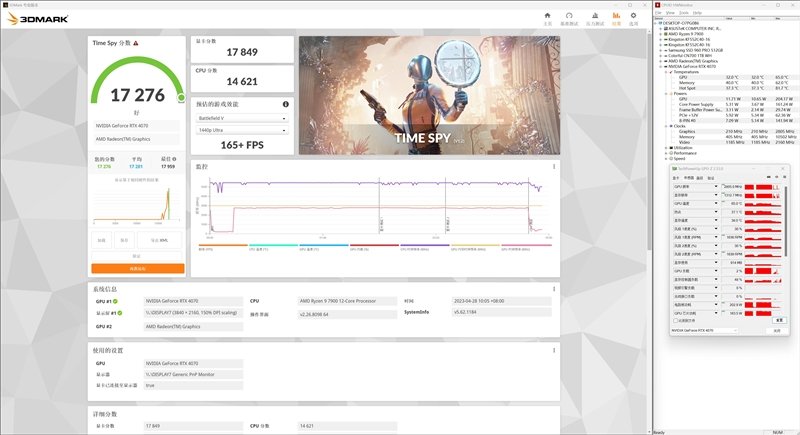
Task: Open the Tools menu in HWMonitor
Action: [x=684, y=13]
